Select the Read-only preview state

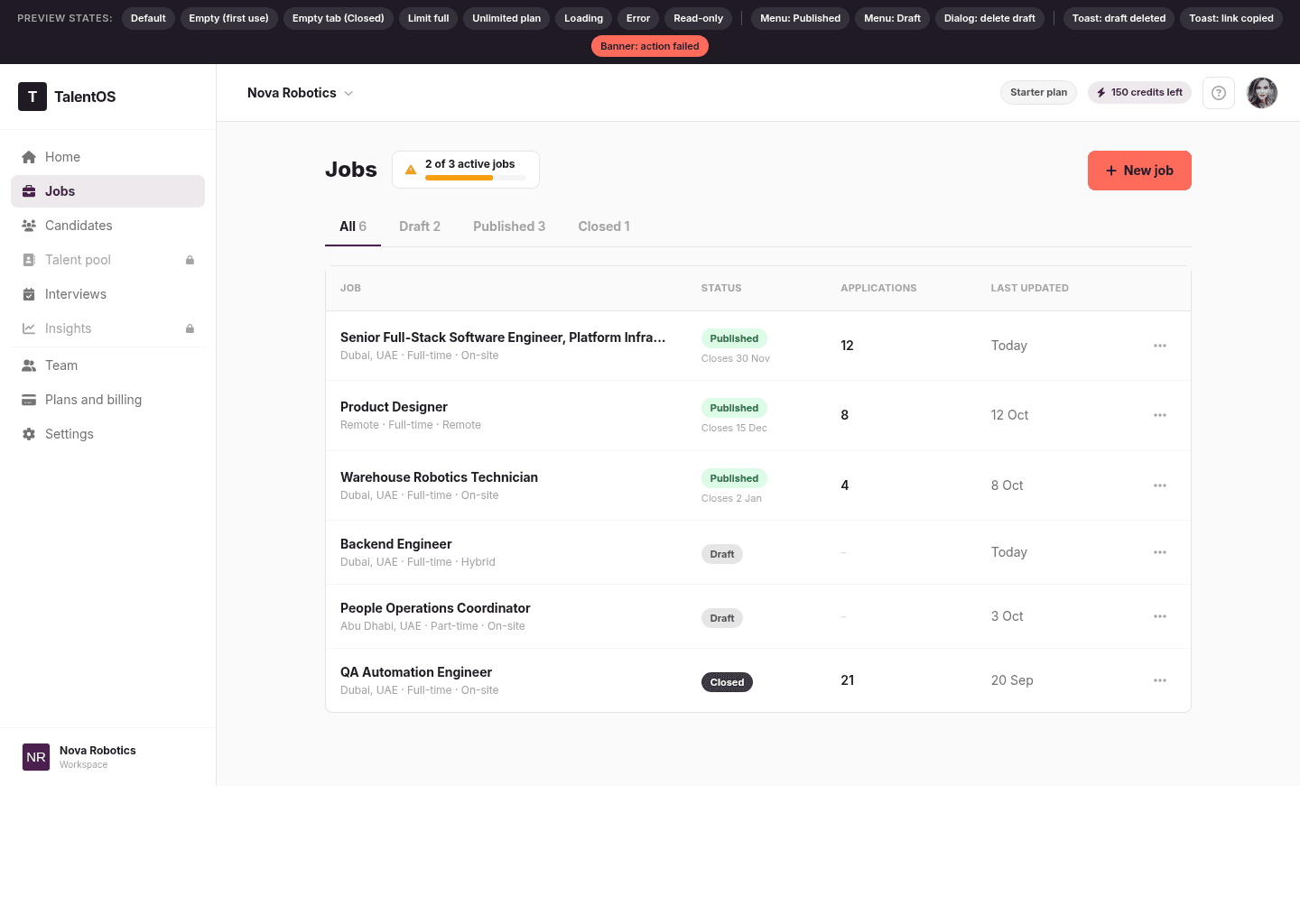(698, 18)
